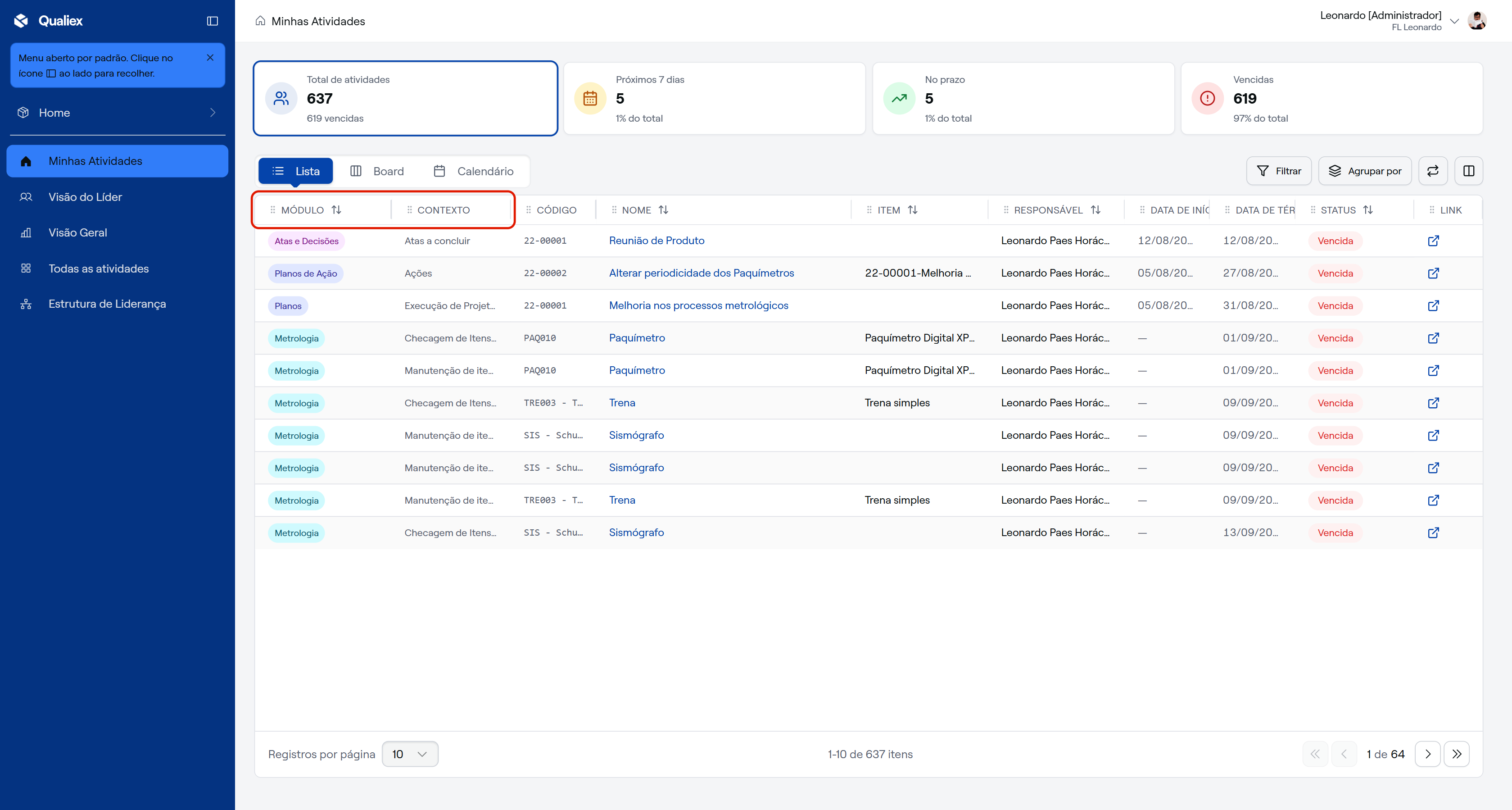The image size is (1512, 810).
Task: Click the Qualiex logo
Action: click(48, 21)
